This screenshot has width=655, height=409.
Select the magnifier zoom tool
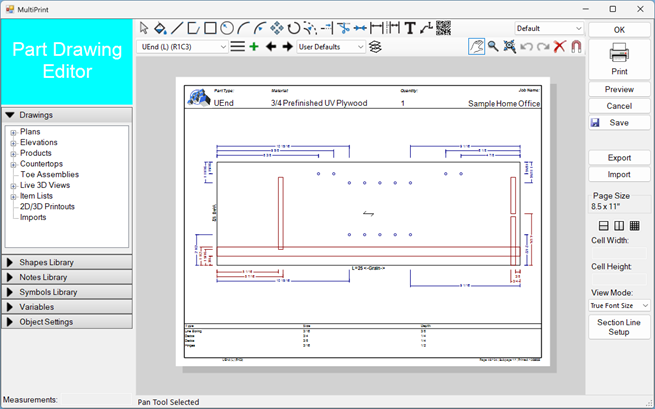tap(493, 46)
